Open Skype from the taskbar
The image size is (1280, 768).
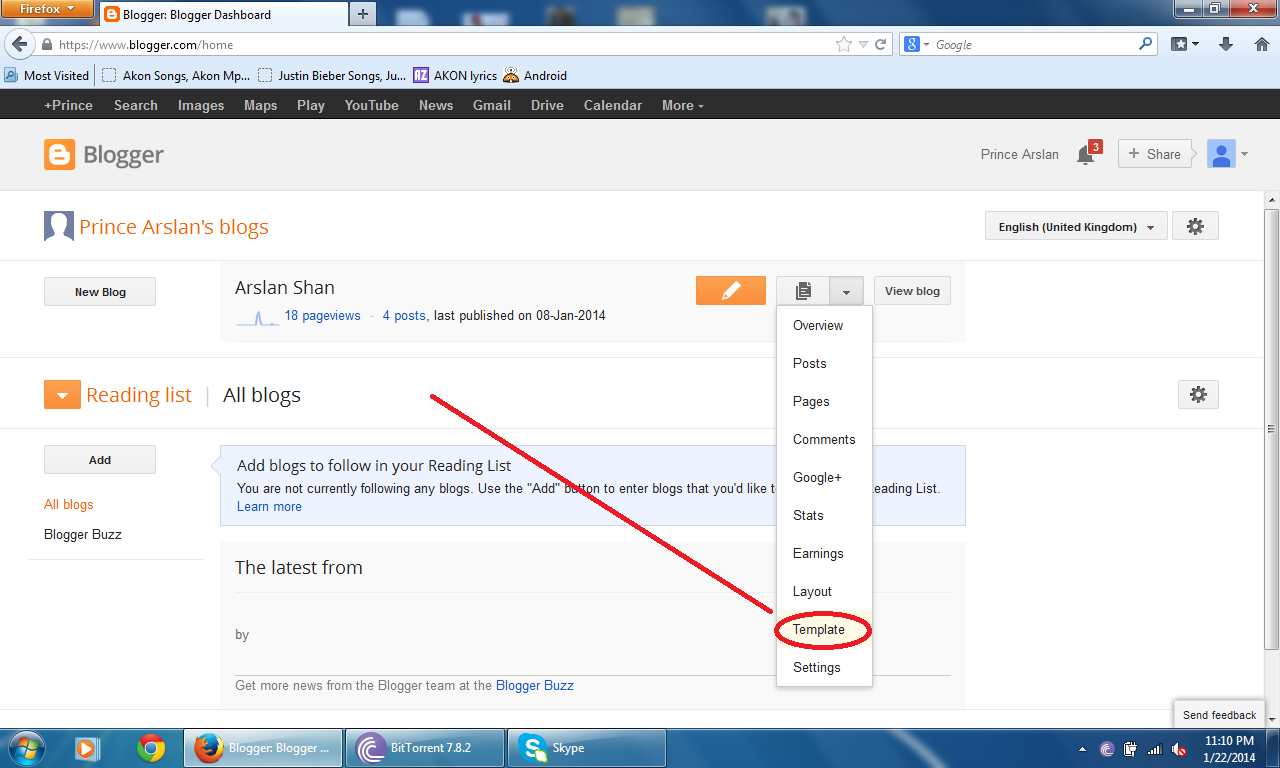[587, 748]
